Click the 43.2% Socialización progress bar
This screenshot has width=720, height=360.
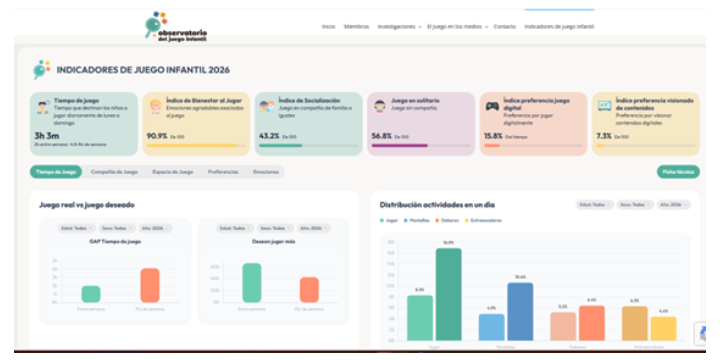[309, 146]
